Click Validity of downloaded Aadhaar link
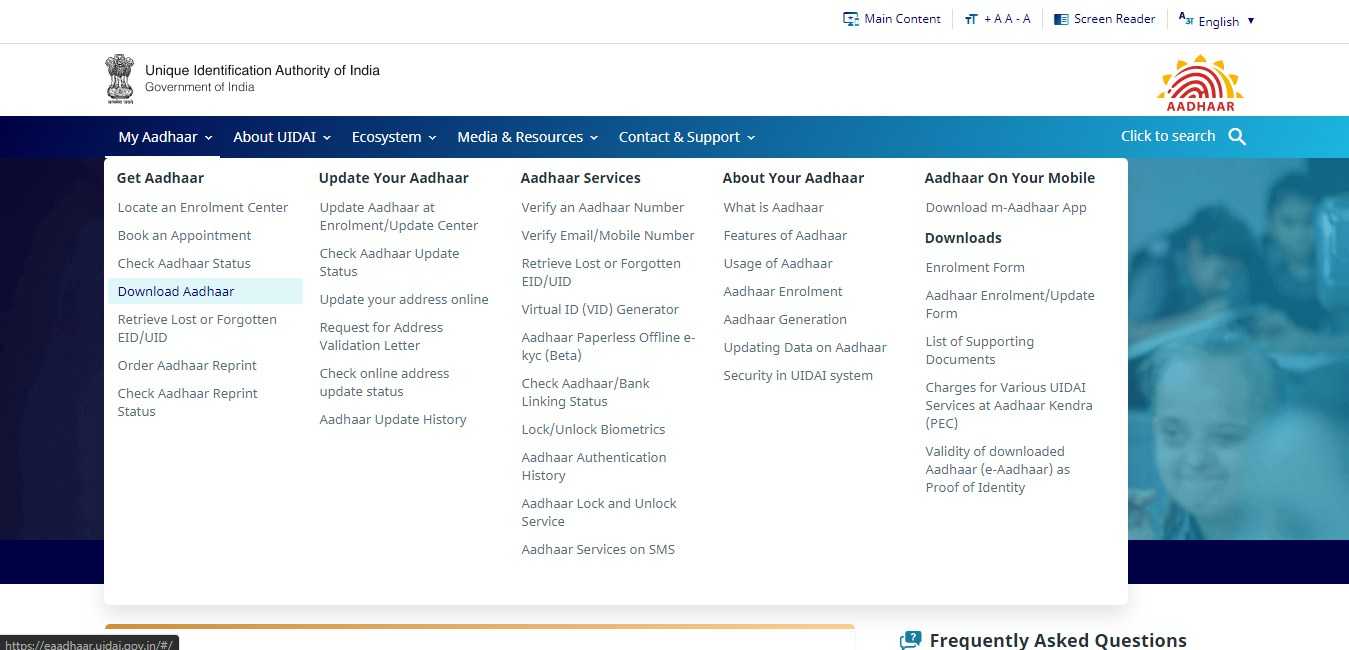The height and width of the screenshot is (650, 1349). (998, 469)
